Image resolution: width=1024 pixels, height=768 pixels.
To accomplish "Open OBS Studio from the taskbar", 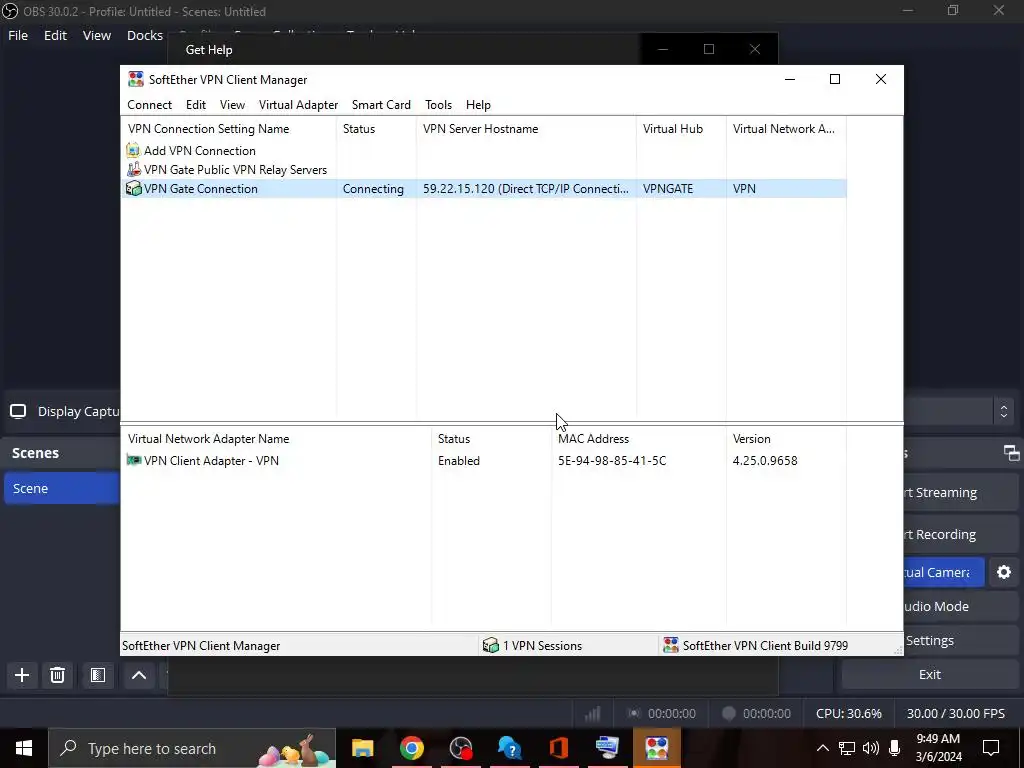I will pos(460,748).
